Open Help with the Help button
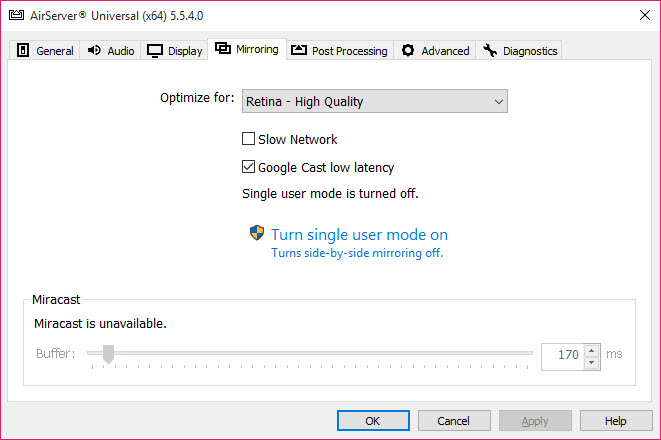The image size is (661, 440). pyautogui.click(x=616, y=421)
